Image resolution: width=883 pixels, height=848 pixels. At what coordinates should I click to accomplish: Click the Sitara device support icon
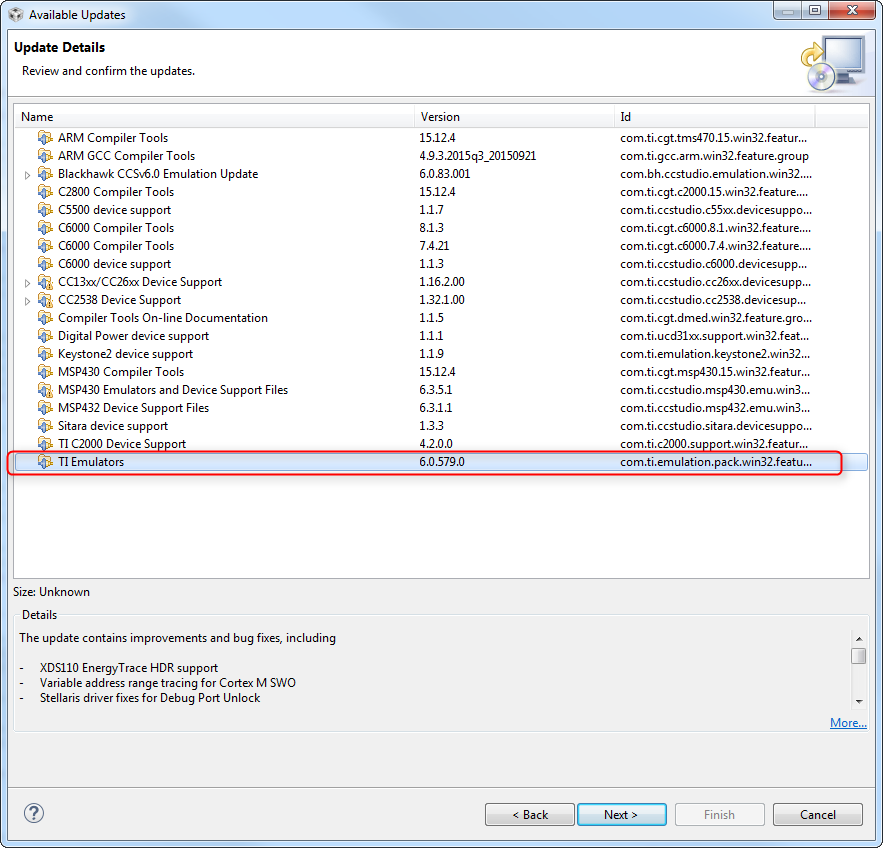45,426
